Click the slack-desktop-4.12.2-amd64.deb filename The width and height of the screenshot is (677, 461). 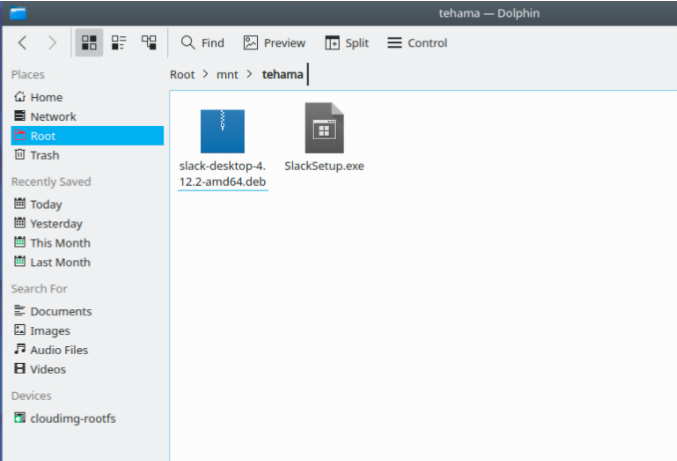(223, 174)
